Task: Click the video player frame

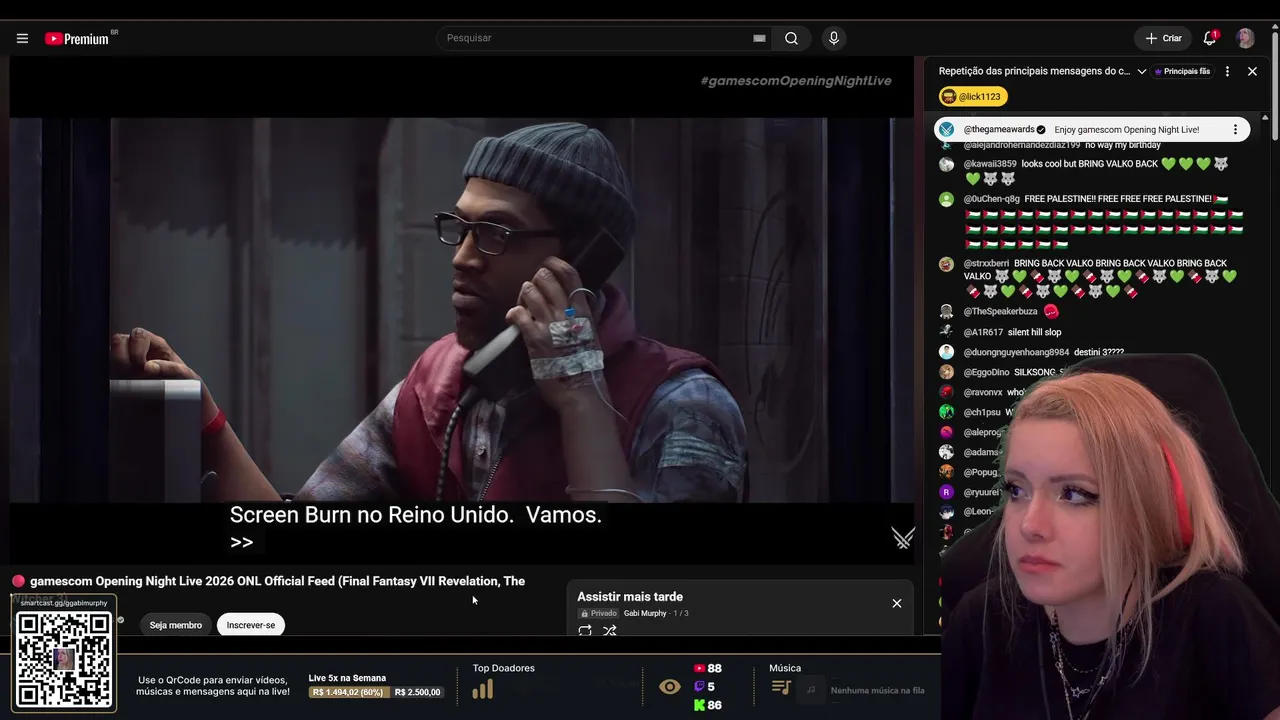Action: click(461, 310)
